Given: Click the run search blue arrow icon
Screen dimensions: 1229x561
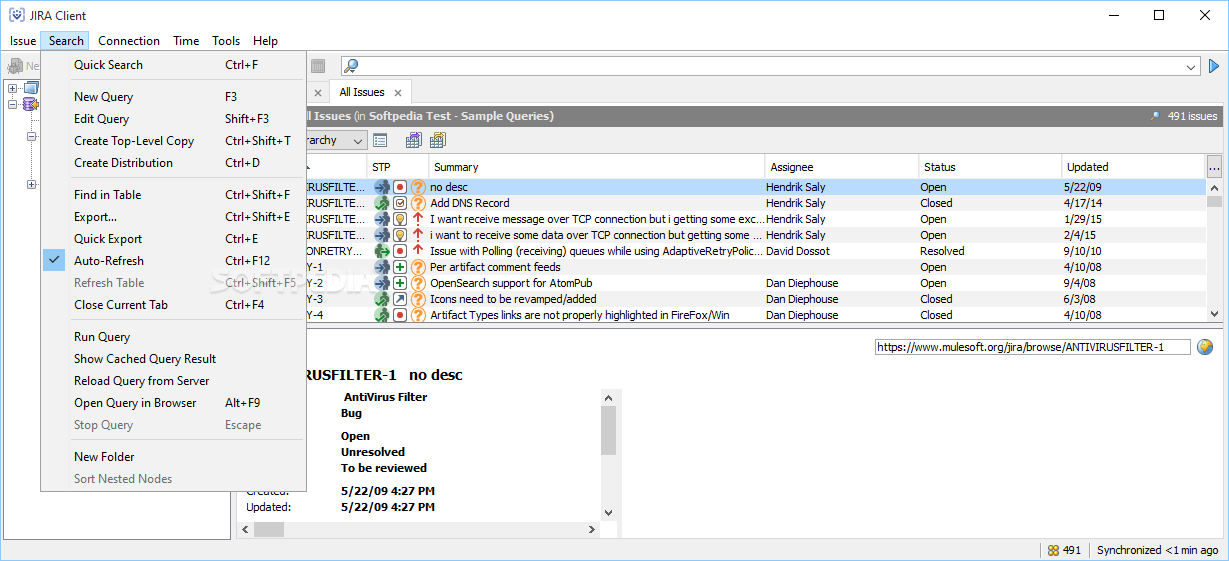Looking at the screenshot, I should coord(1214,66).
